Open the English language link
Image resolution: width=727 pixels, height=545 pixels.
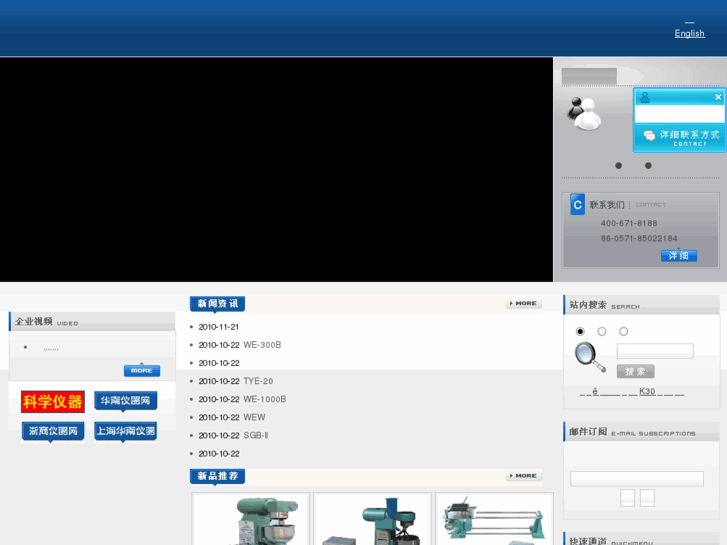[x=689, y=33]
